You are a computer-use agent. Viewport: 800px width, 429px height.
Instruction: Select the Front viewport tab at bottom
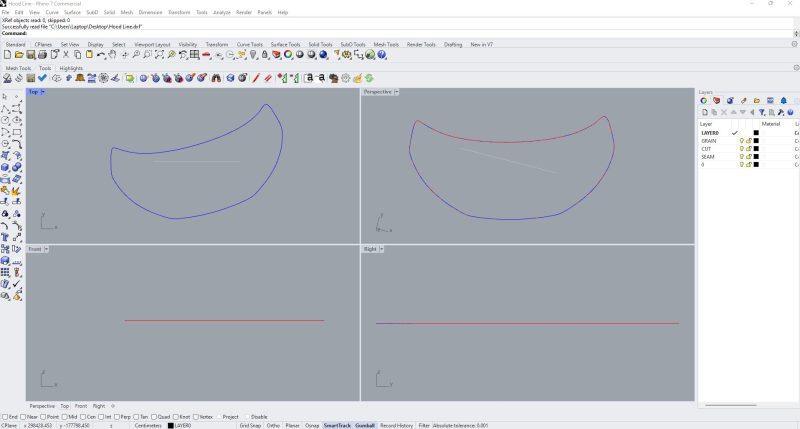pos(81,406)
